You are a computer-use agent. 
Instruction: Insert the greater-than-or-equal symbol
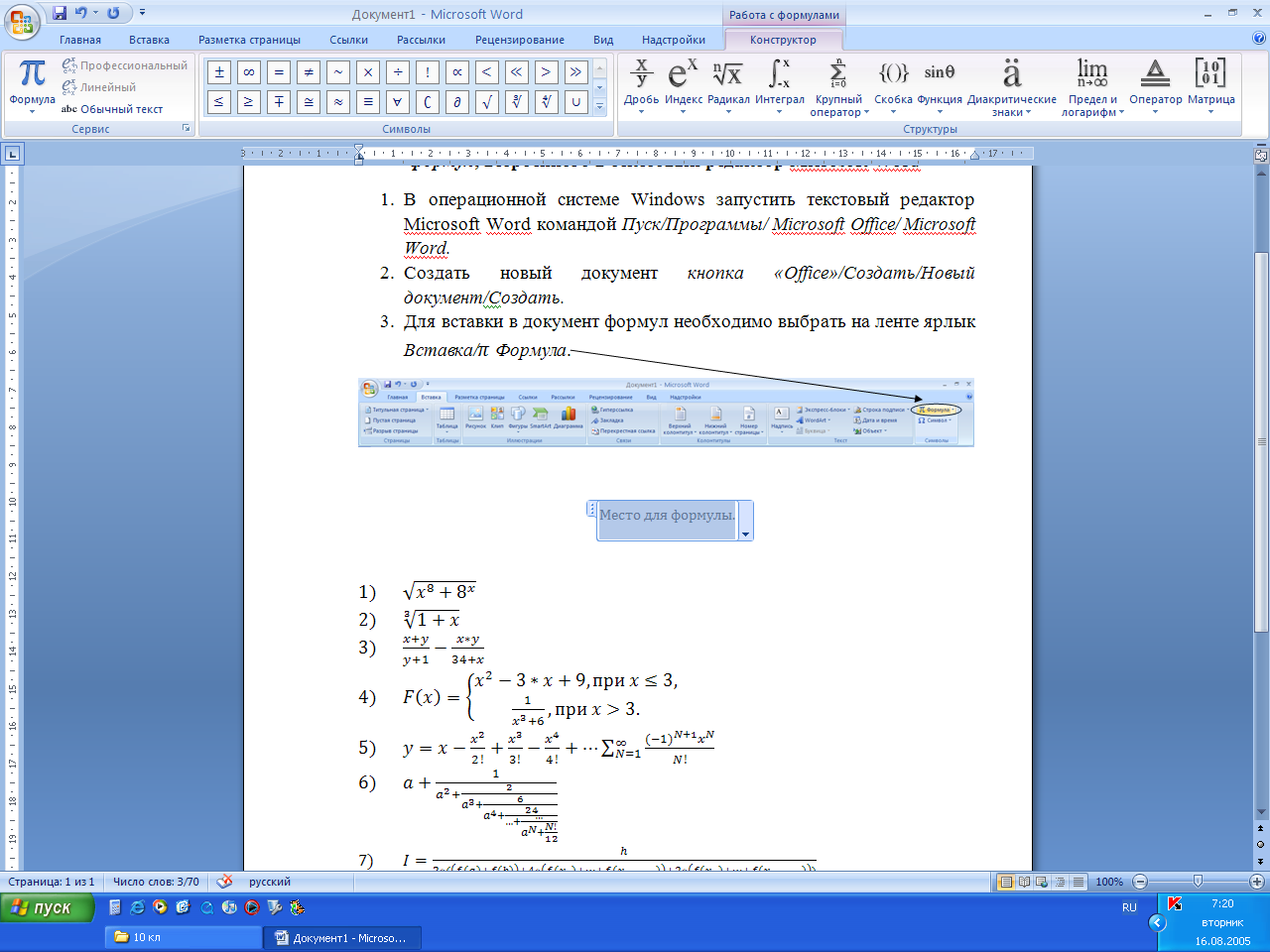coord(249,101)
